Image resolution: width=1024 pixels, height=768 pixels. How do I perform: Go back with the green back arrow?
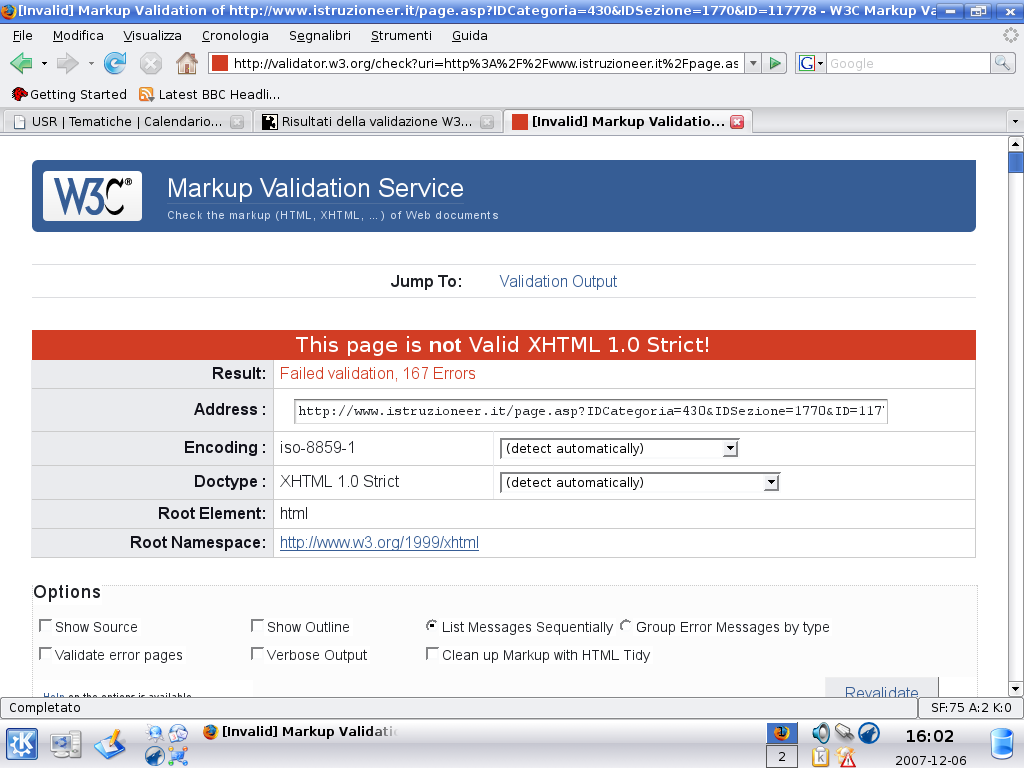(x=22, y=63)
